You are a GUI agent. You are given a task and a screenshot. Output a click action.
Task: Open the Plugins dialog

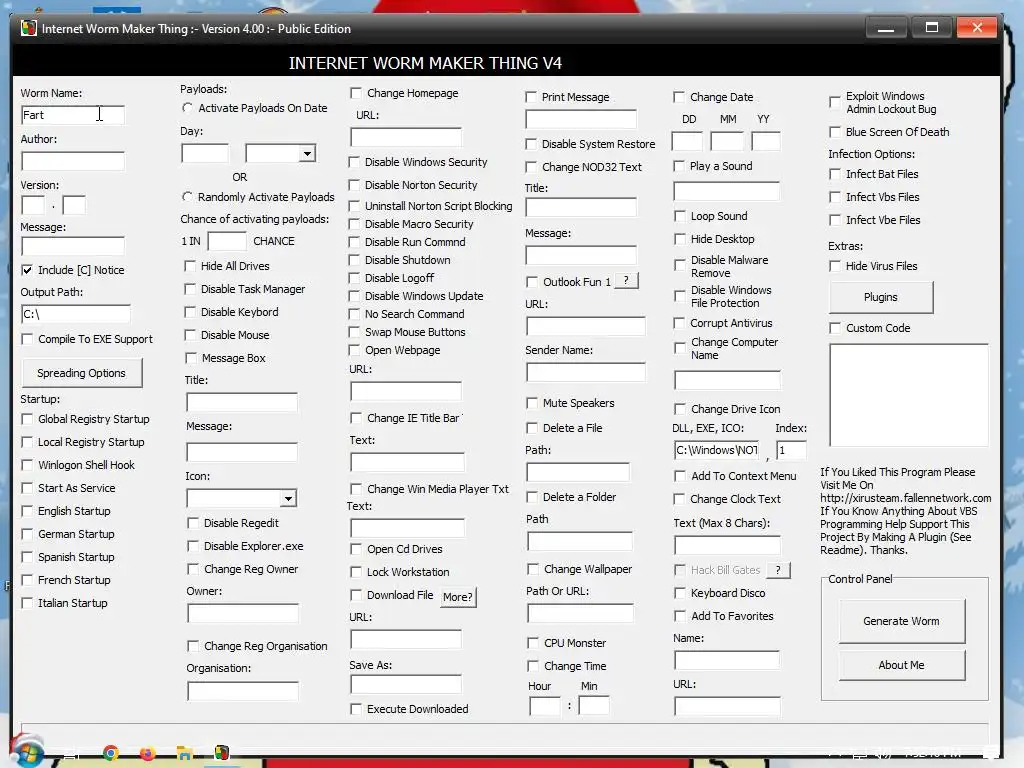[881, 297]
